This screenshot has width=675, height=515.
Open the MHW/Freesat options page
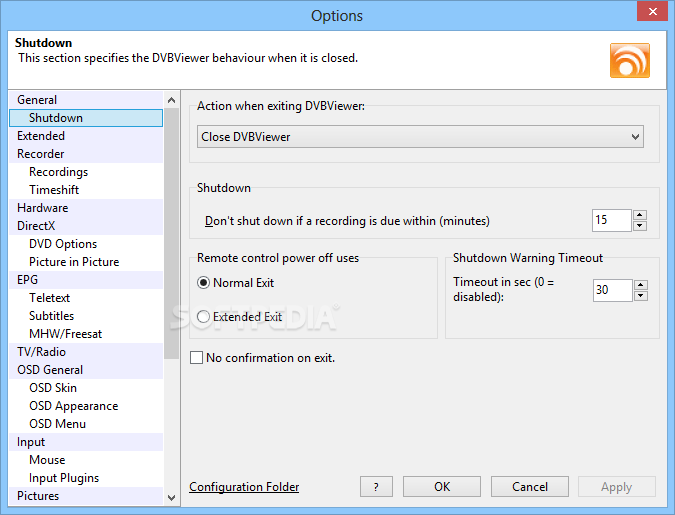click(86, 334)
